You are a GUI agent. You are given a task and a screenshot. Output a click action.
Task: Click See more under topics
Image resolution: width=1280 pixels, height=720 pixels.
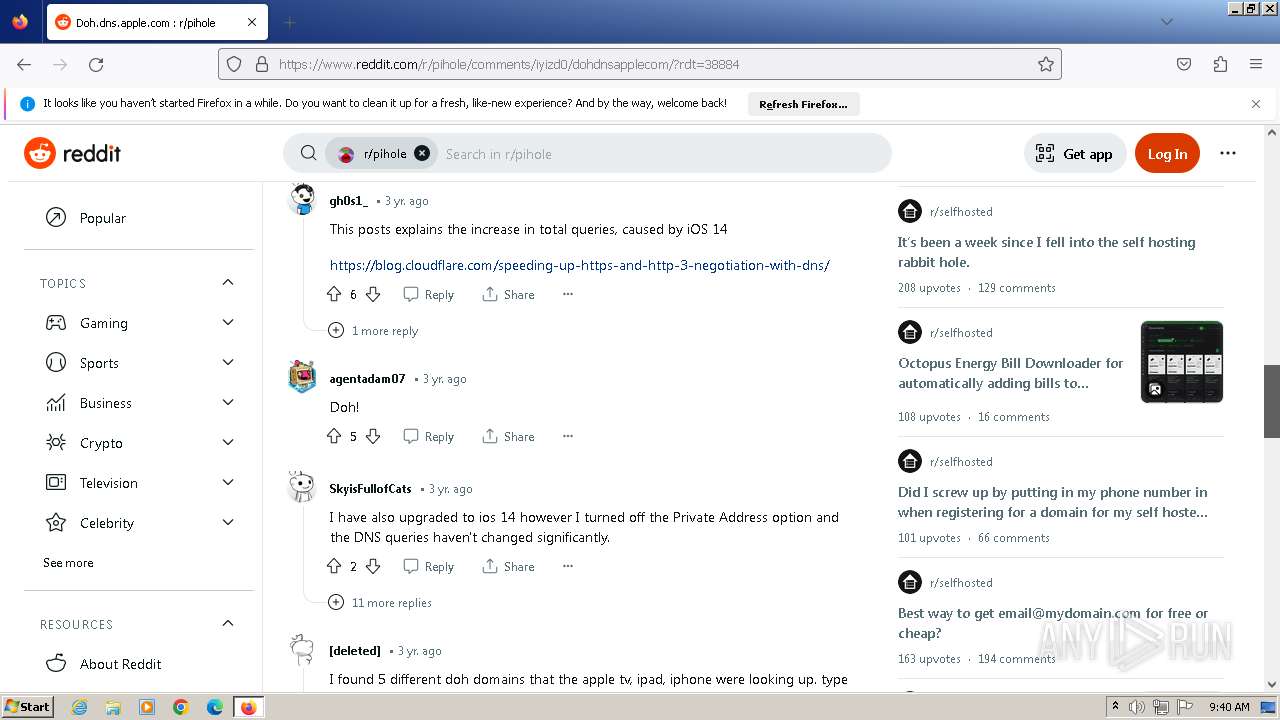(68, 563)
